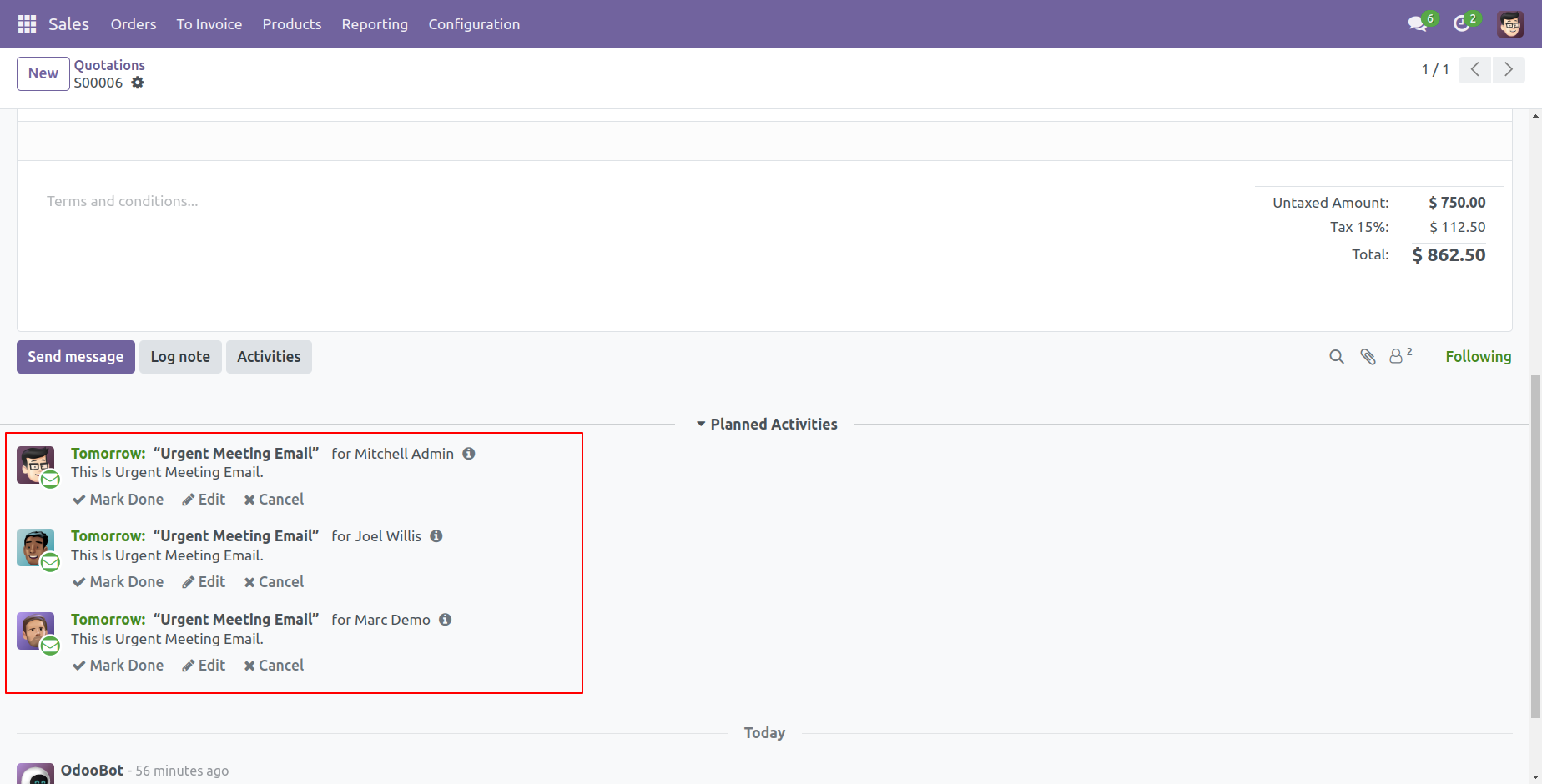
Task: Click the Tax 15% label
Action: (x=1359, y=227)
